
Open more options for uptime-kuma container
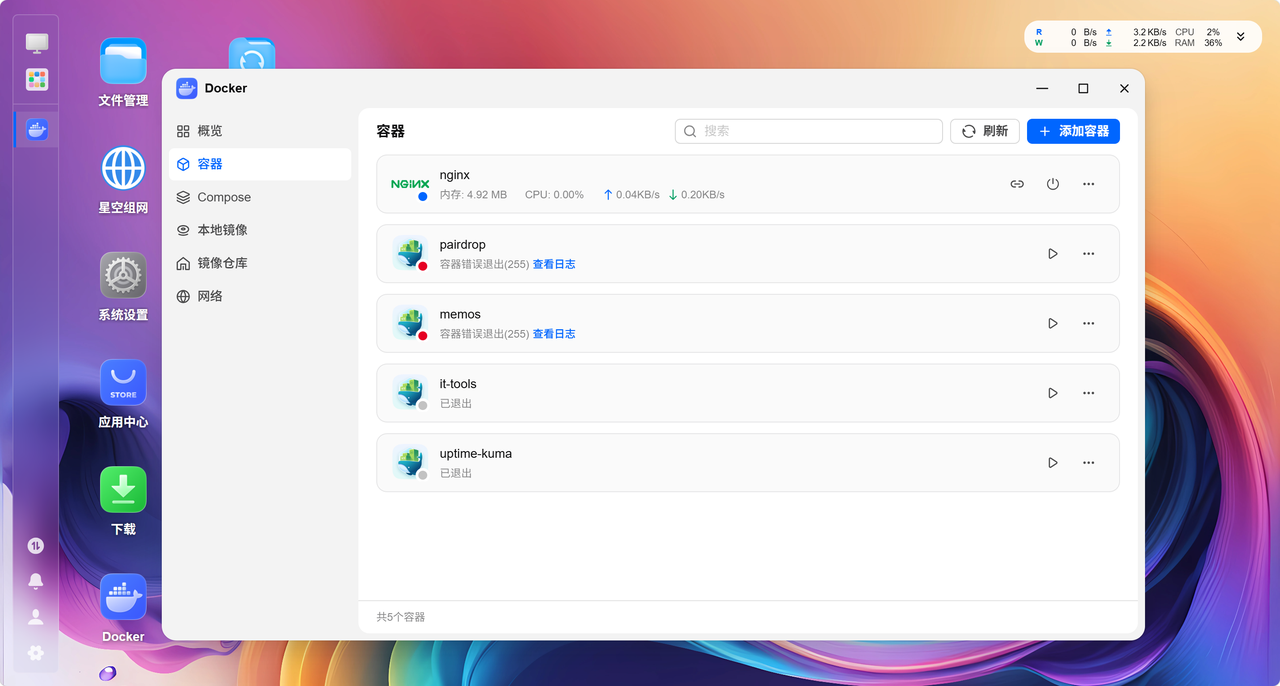pyautogui.click(x=1089, y=463)
